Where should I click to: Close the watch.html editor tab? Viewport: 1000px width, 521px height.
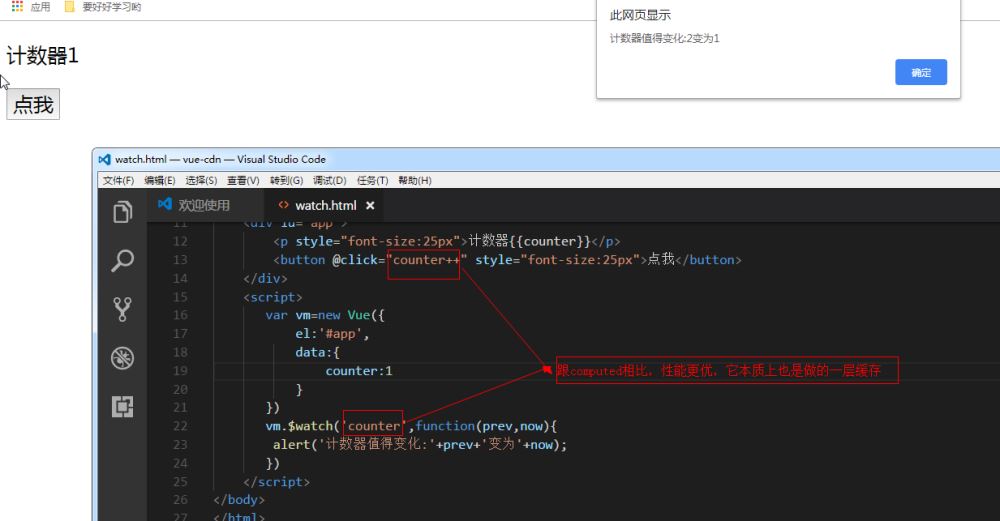click(x=370, y=205)
